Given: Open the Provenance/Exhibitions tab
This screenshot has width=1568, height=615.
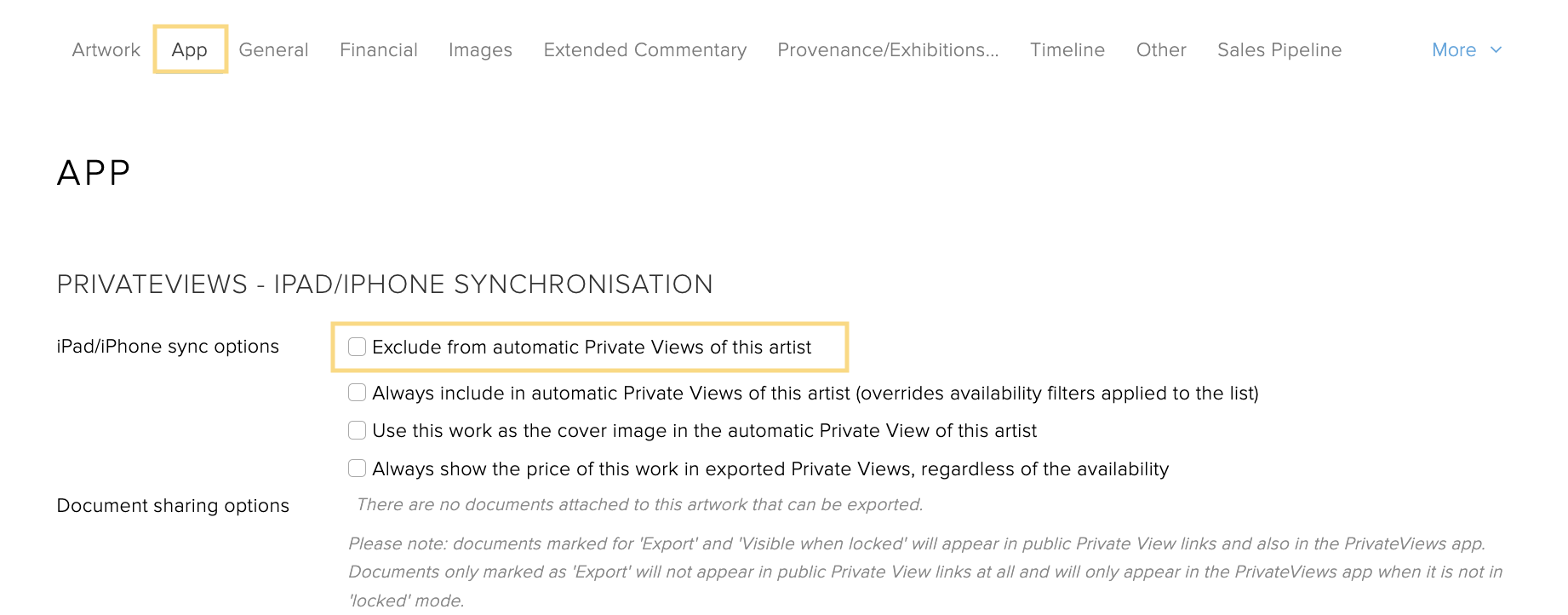Looking at the screenshot, I should coord(888,50).
